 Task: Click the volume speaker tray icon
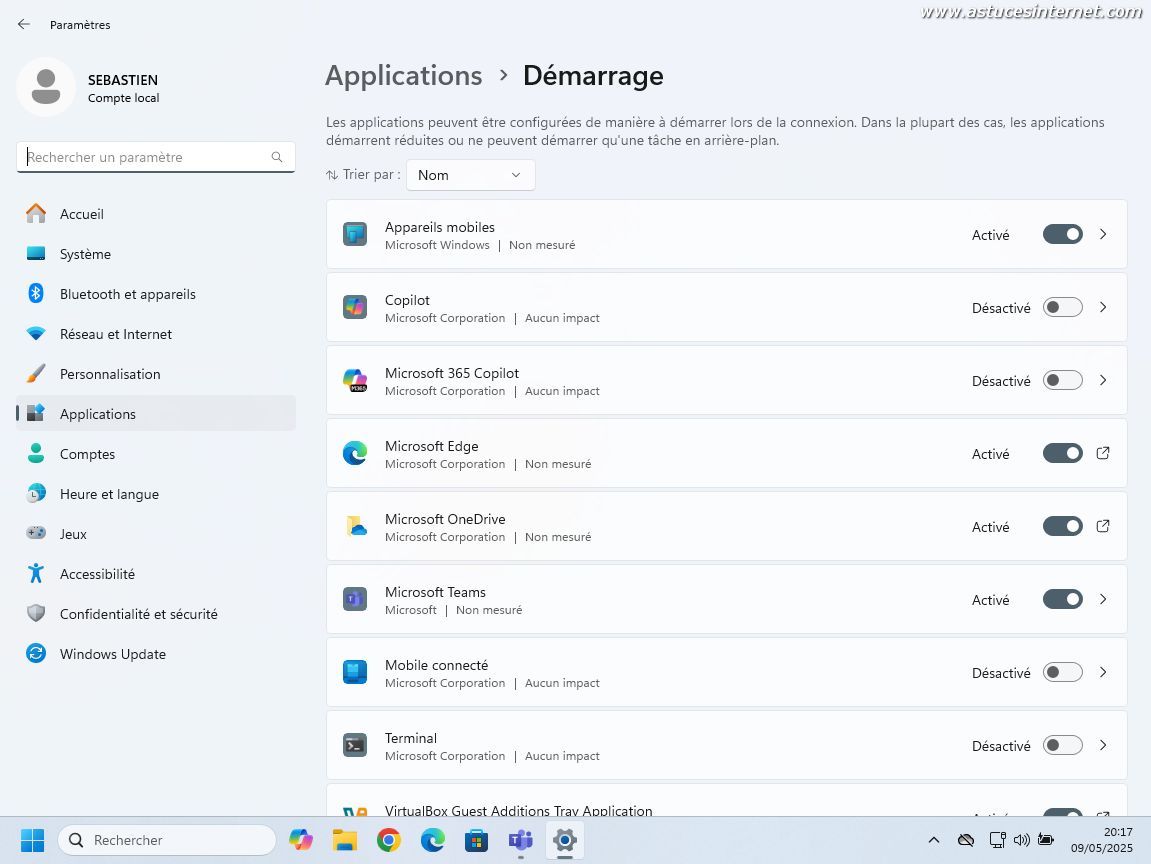pyautogui.click(x=1022, y=840)
